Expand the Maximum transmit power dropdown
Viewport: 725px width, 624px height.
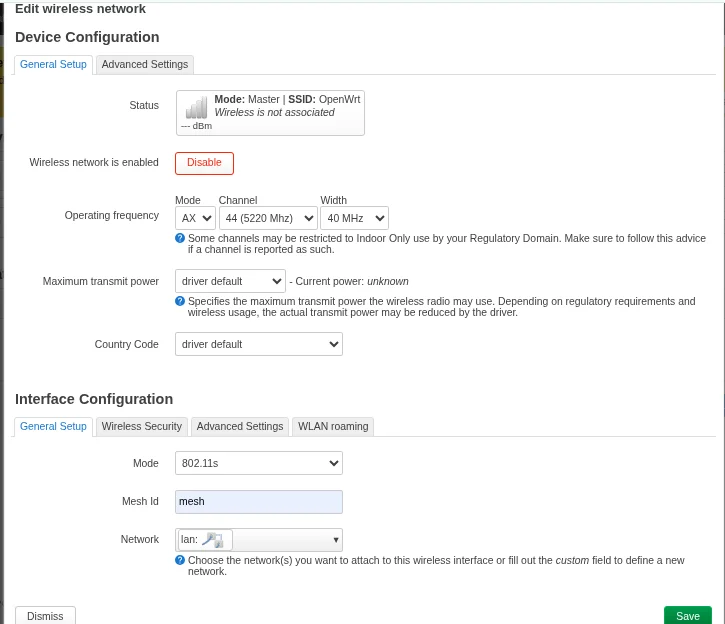230,281
